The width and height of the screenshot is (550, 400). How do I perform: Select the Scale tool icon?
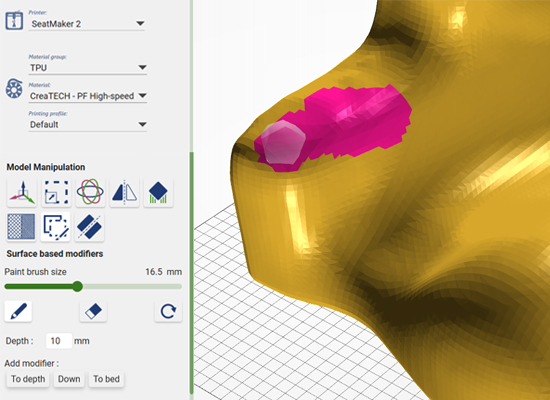[56, 193]
